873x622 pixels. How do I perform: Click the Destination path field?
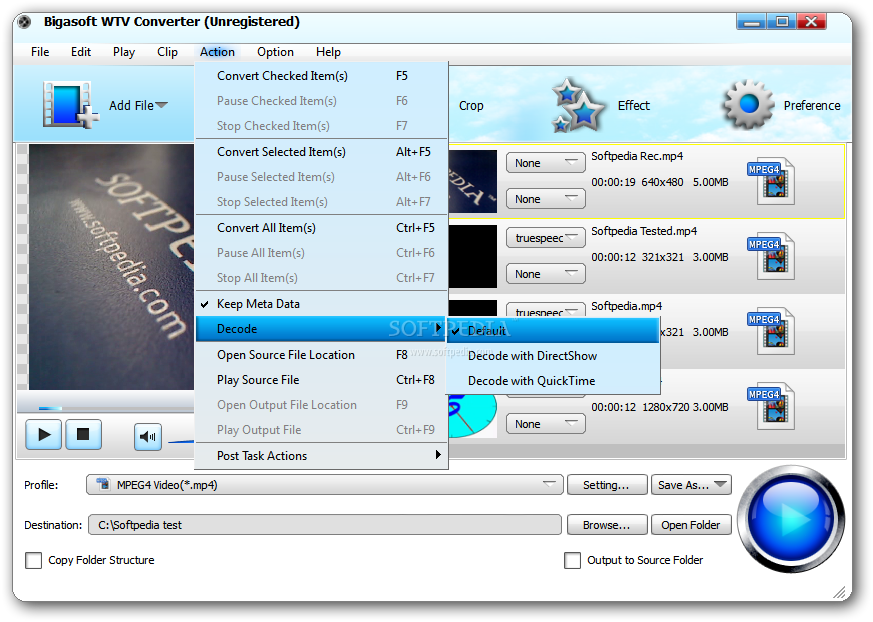point(325,525)
